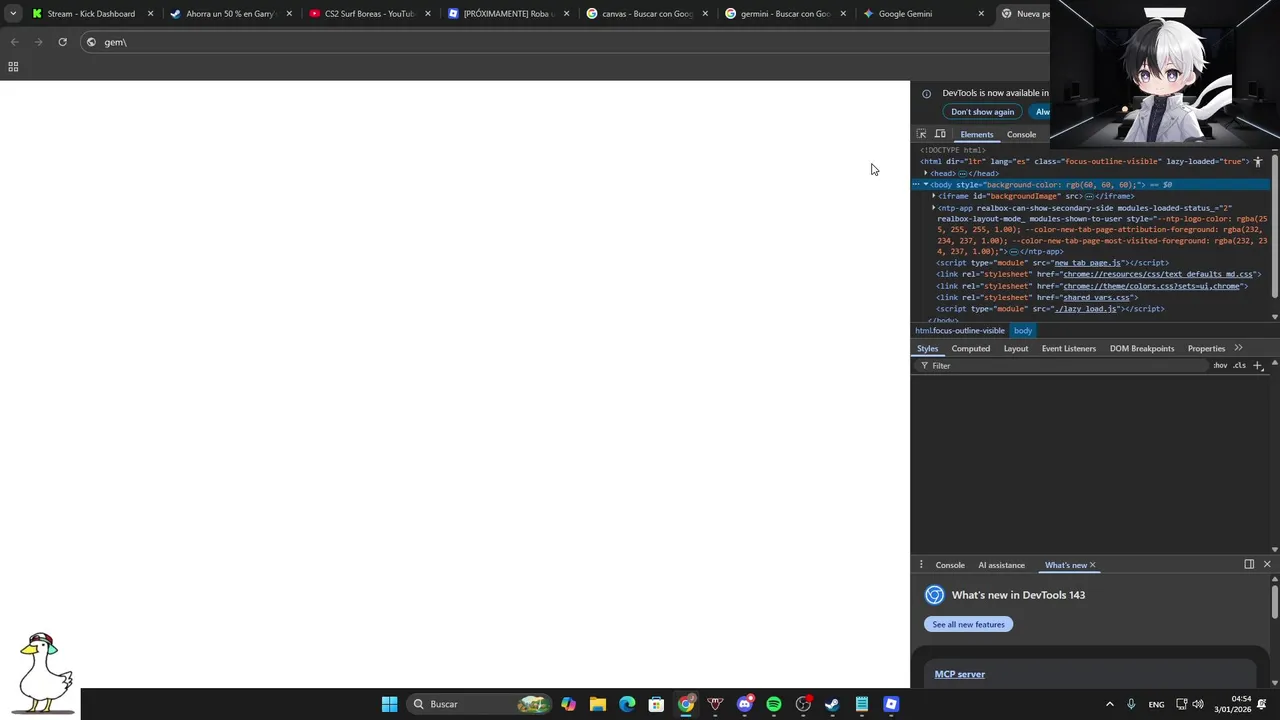Open the drawer Console tab

[x=950, y=565]
